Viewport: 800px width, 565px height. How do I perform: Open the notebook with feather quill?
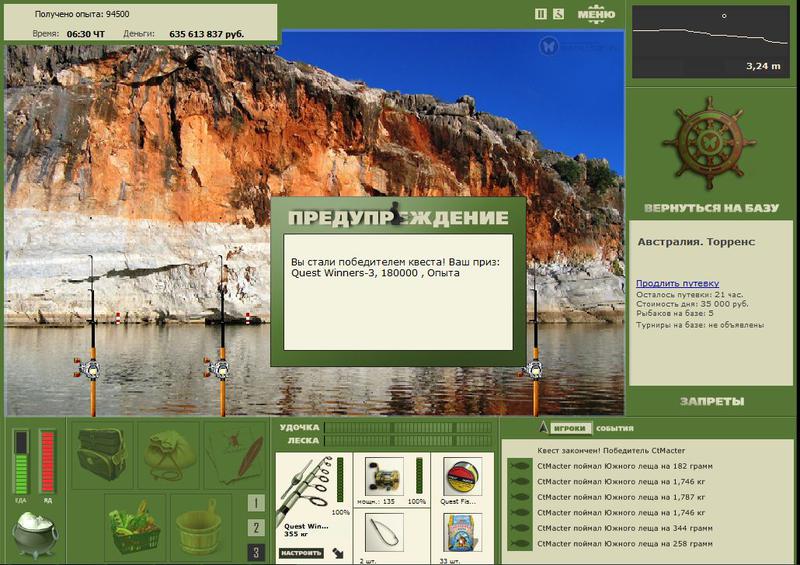[235, 456]
